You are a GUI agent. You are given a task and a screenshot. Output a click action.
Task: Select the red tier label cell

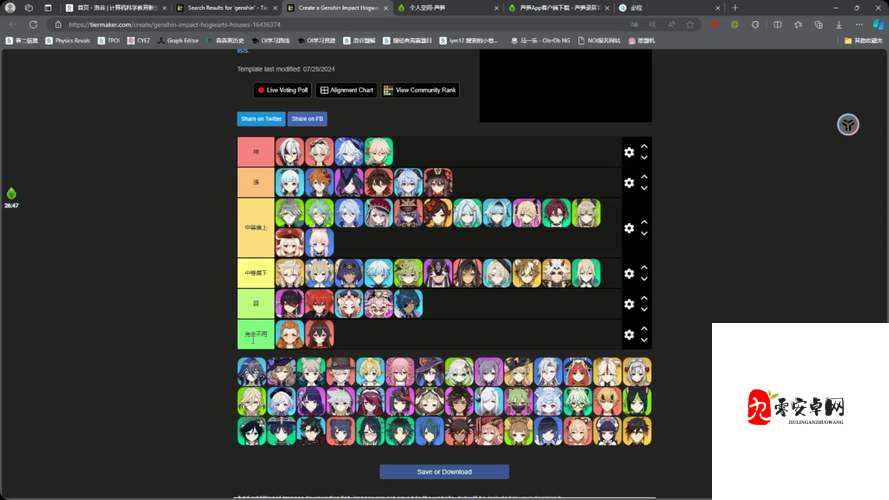coord(256,152)
